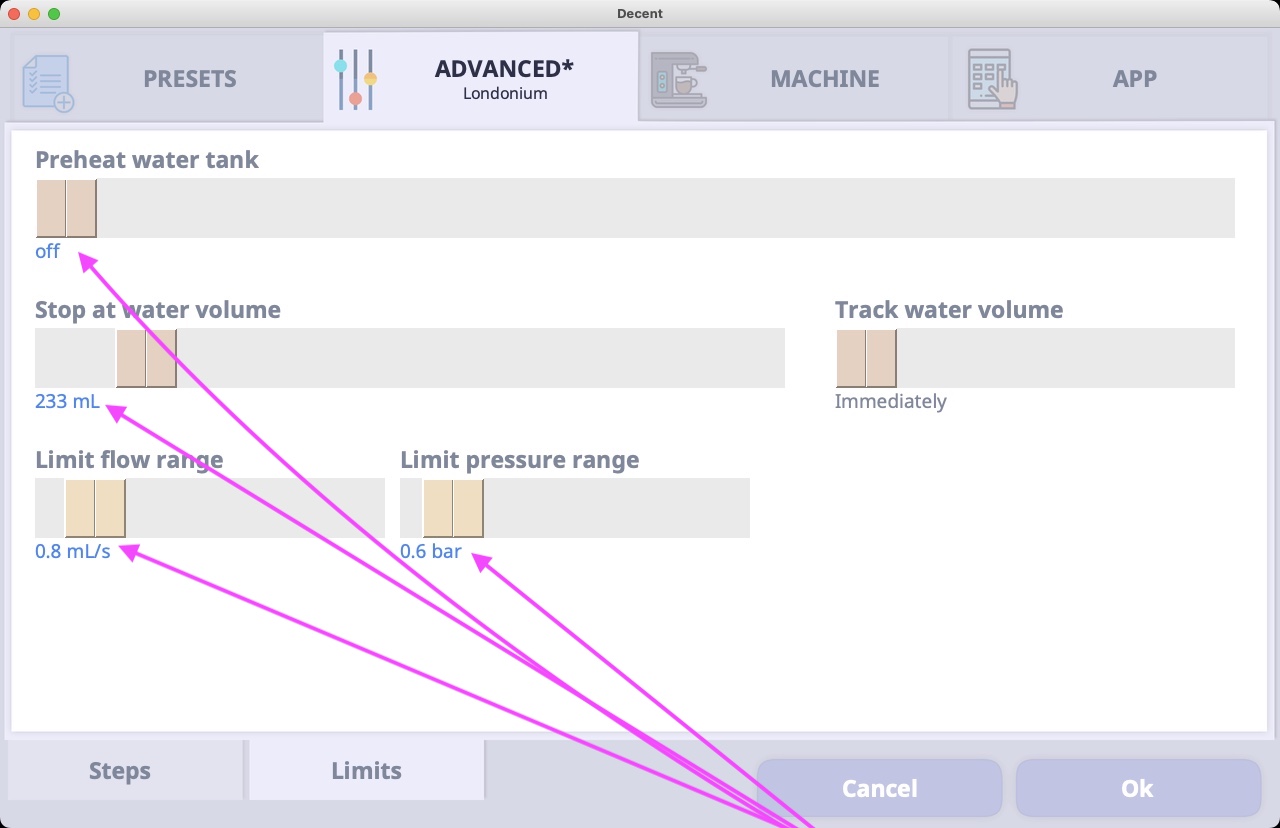Click the 233 mL value label
1280x828 pixels.
[x=67, y=401]
